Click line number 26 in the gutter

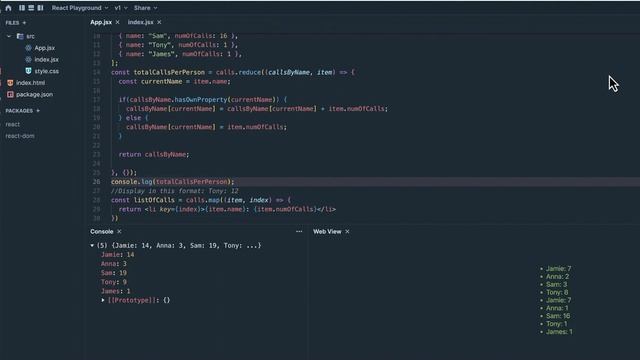click(96, 182)
